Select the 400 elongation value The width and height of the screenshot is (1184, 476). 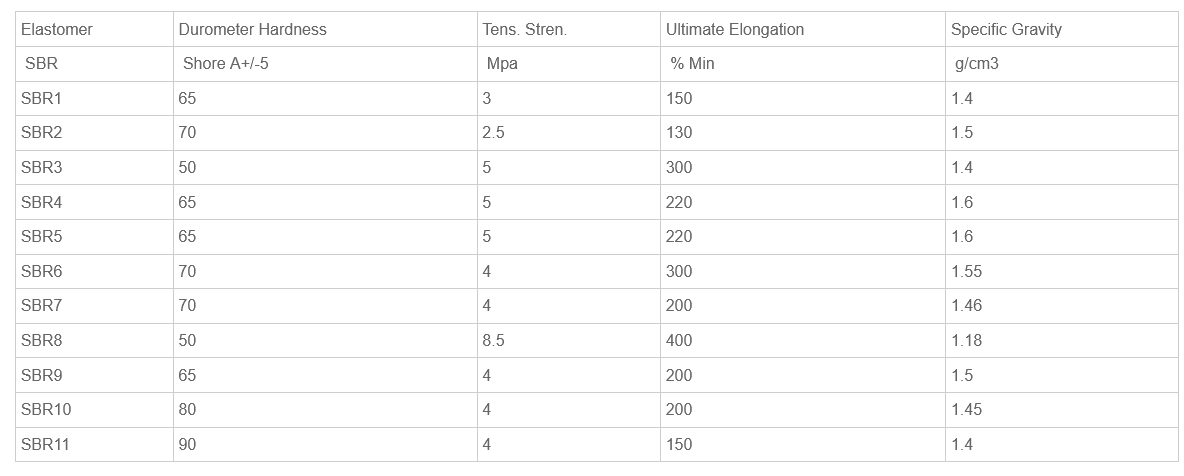pos(679,340)
